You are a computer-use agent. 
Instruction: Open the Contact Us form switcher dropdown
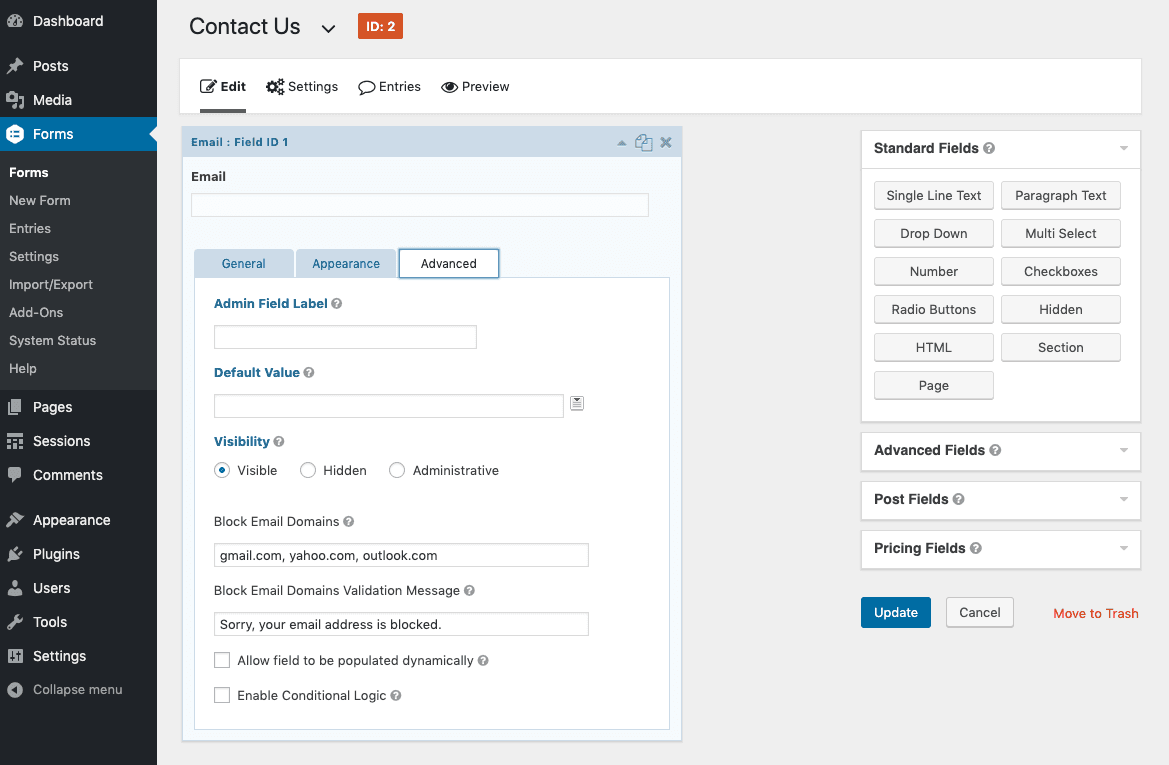pyautogui.click(x=328, y=29)
